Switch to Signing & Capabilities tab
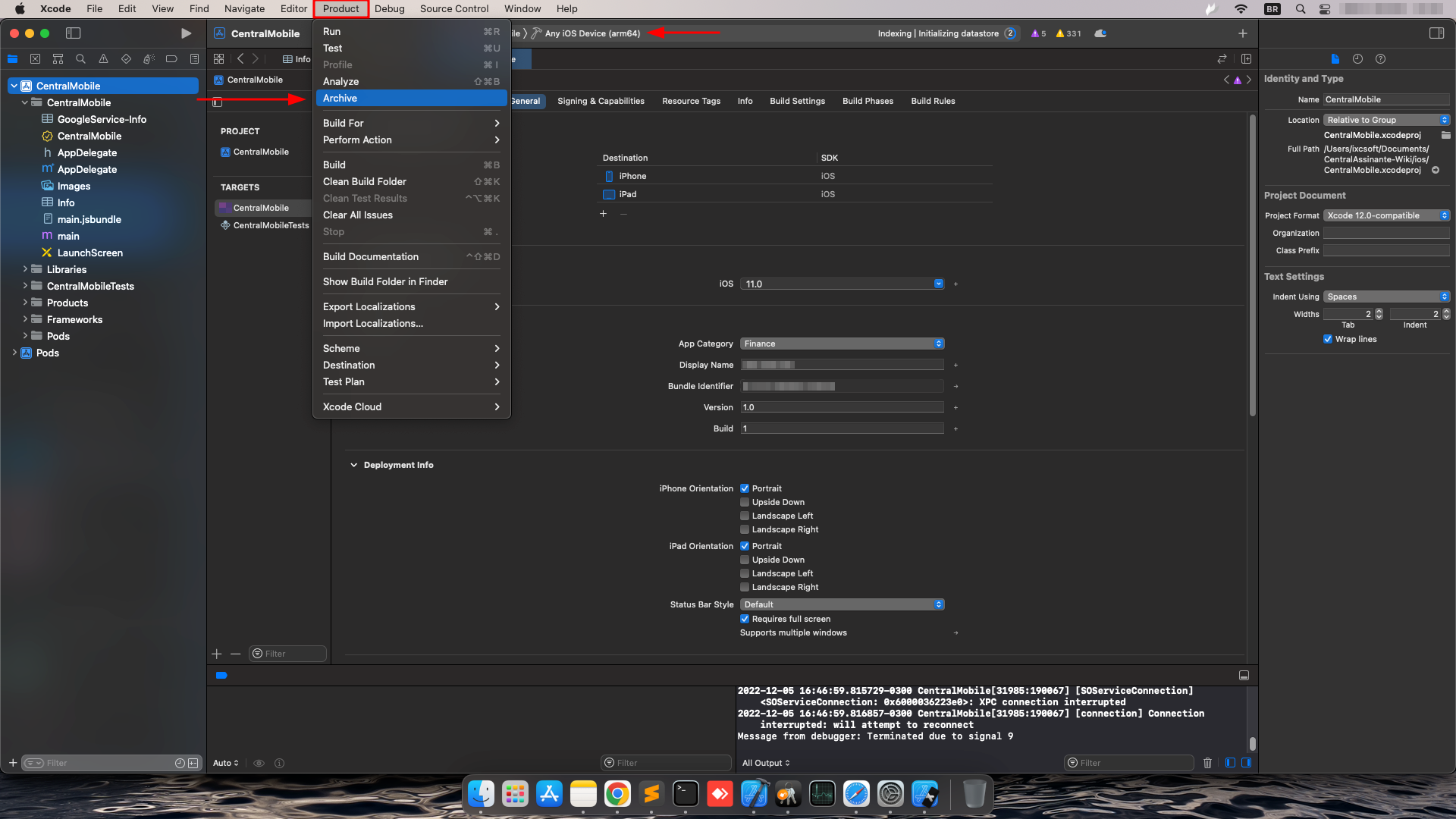This screenshot has width=1456, height=819. tap(601, 101)
